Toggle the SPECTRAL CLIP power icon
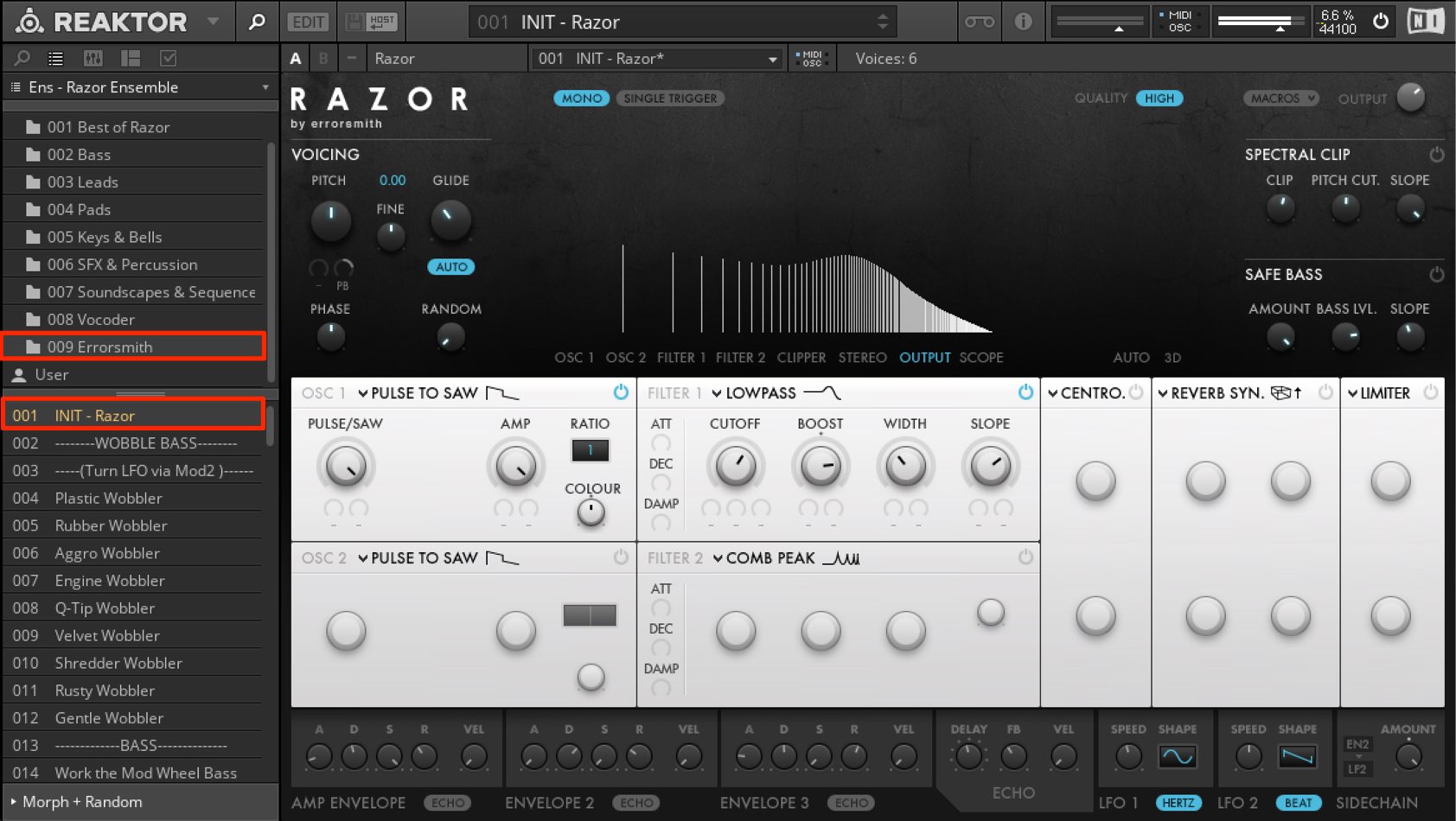Screen dimensions: 1456x821 tap(1436, 155)
